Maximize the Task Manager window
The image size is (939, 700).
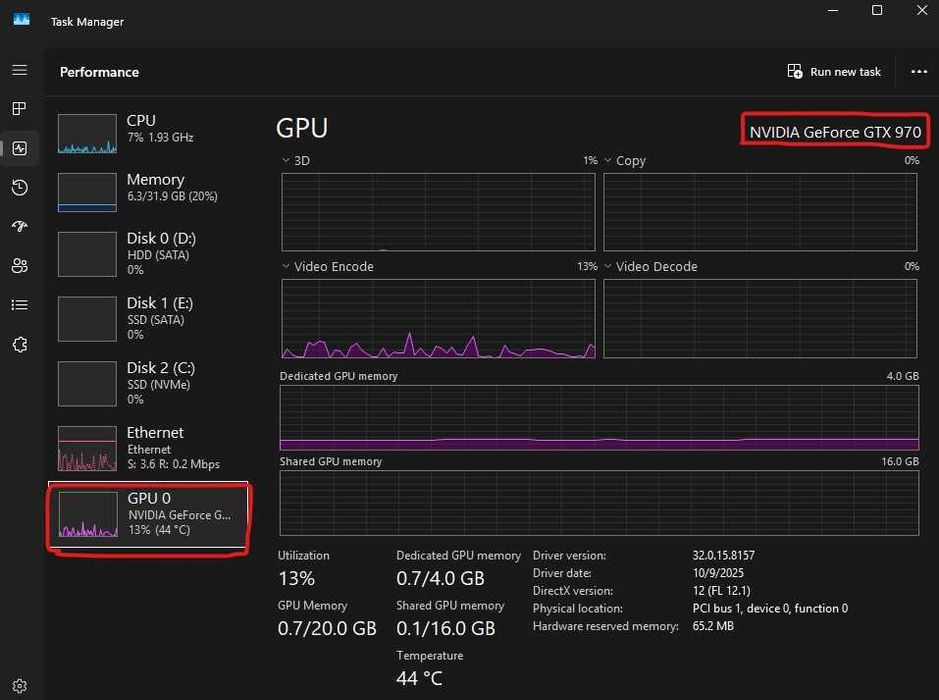tap(877, 10)
